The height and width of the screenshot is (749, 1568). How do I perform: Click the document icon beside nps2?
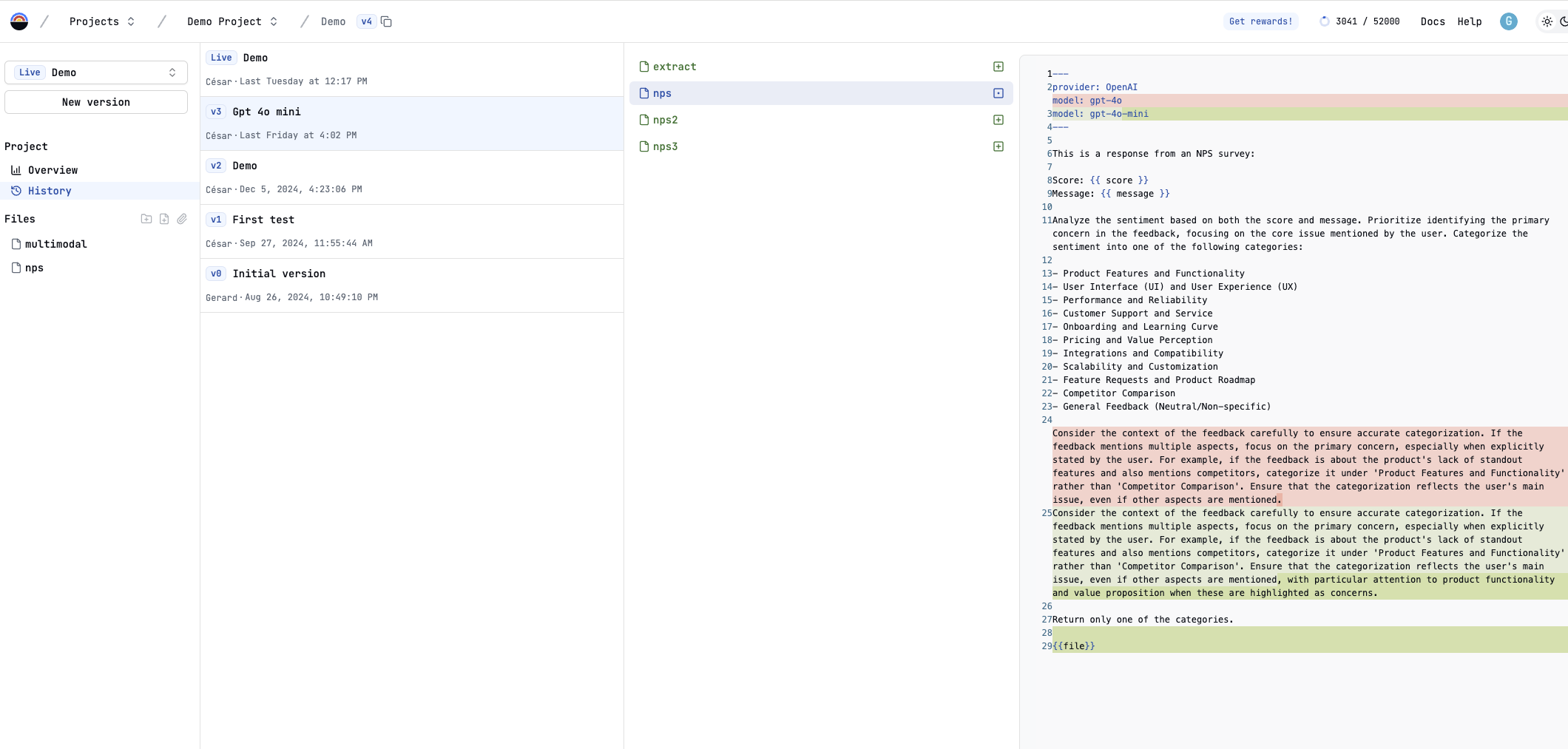(644, 120)
